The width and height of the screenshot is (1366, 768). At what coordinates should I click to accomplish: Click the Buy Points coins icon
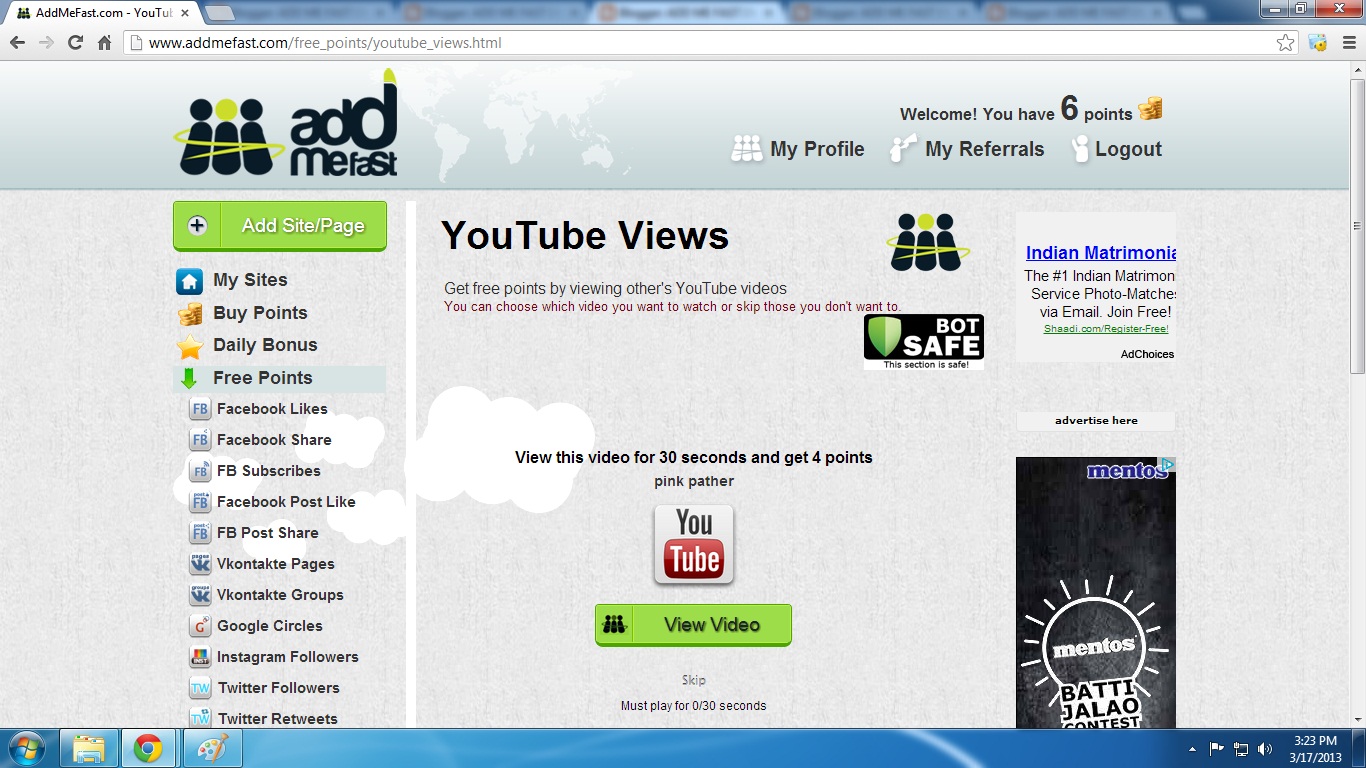189,314
